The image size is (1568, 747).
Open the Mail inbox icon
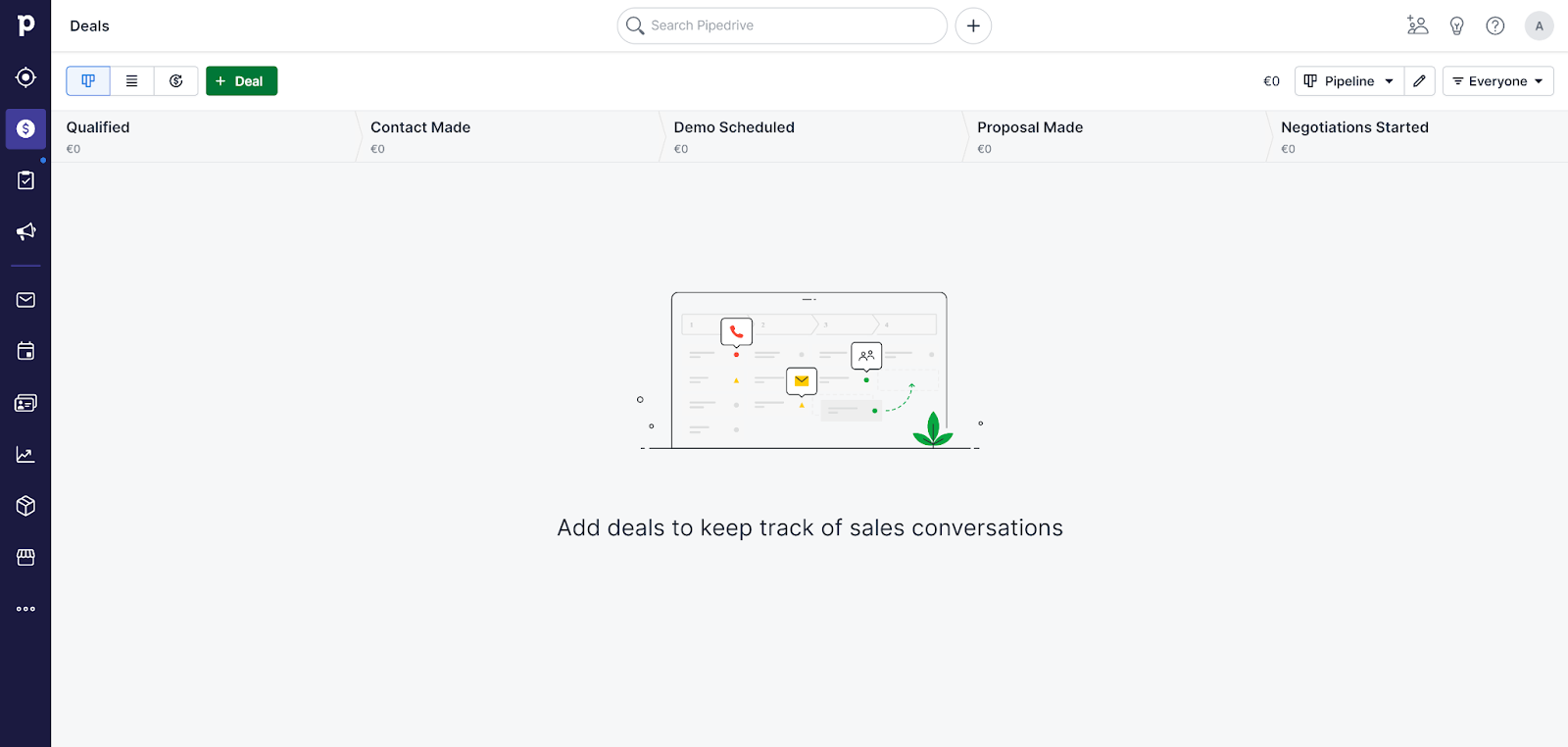click(25, 300)
